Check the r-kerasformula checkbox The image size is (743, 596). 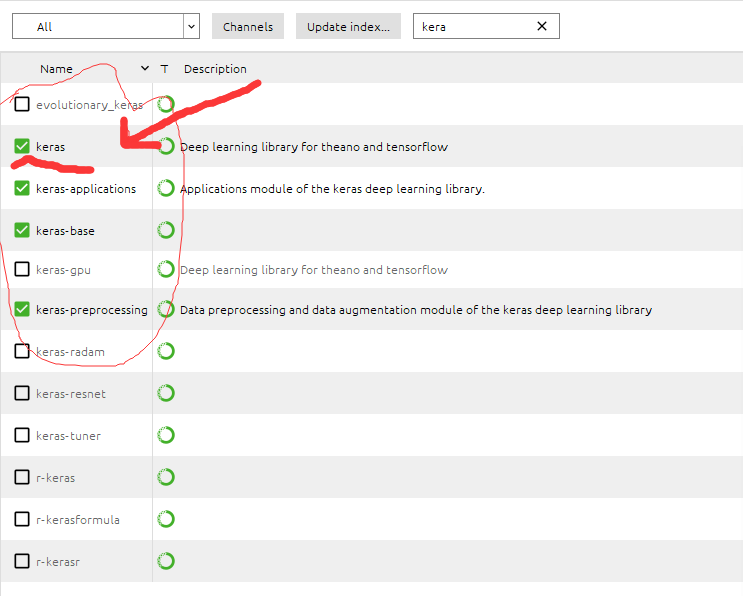(x=22, y=519)
